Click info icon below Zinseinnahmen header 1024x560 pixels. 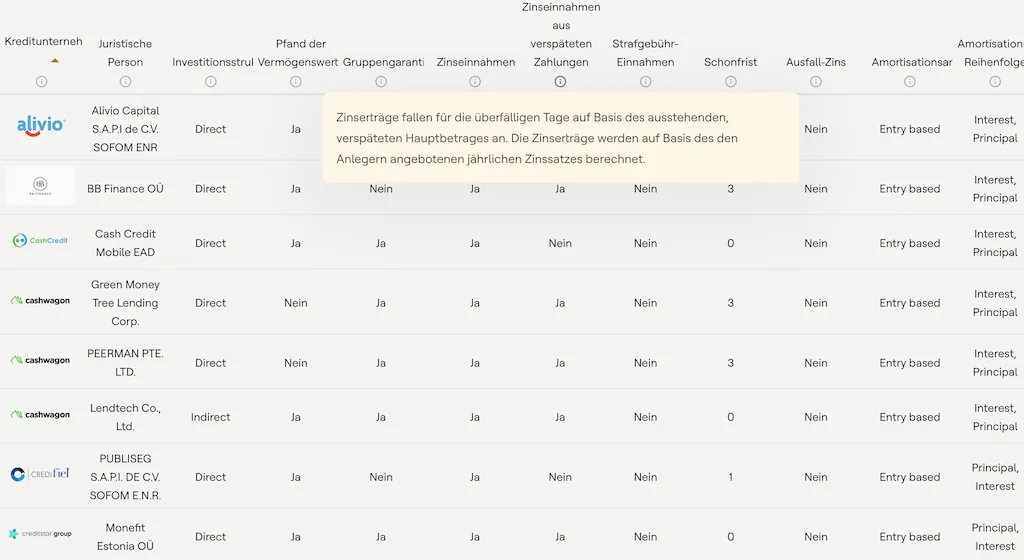[x=475, y=82]
